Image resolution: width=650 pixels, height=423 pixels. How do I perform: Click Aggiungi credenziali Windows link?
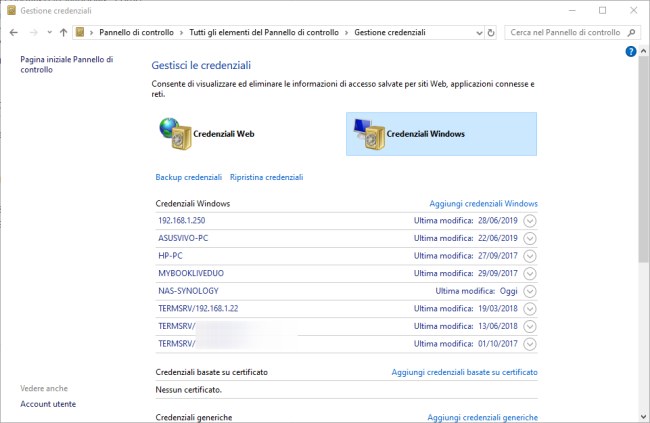[483, 204]
